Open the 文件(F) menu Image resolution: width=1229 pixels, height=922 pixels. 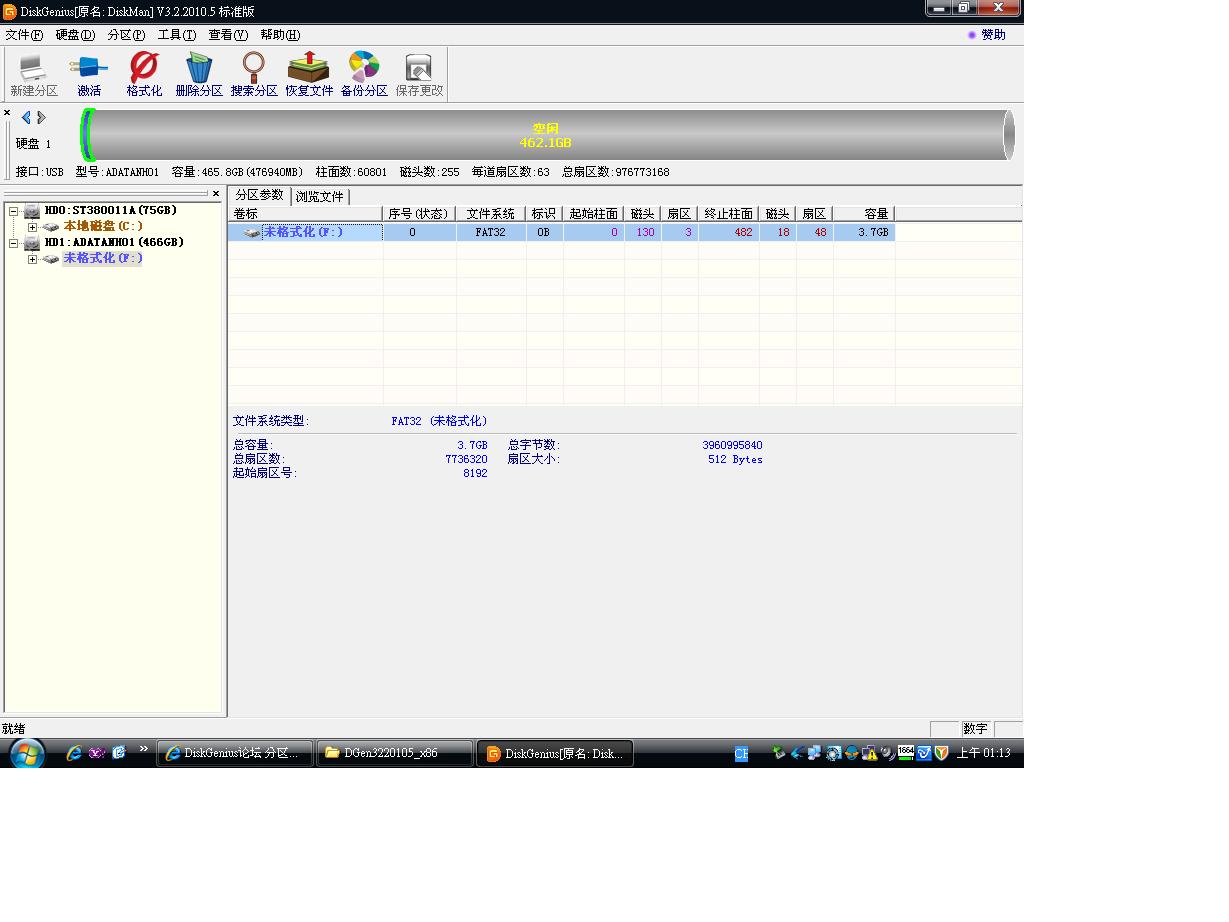click(24, 35)
